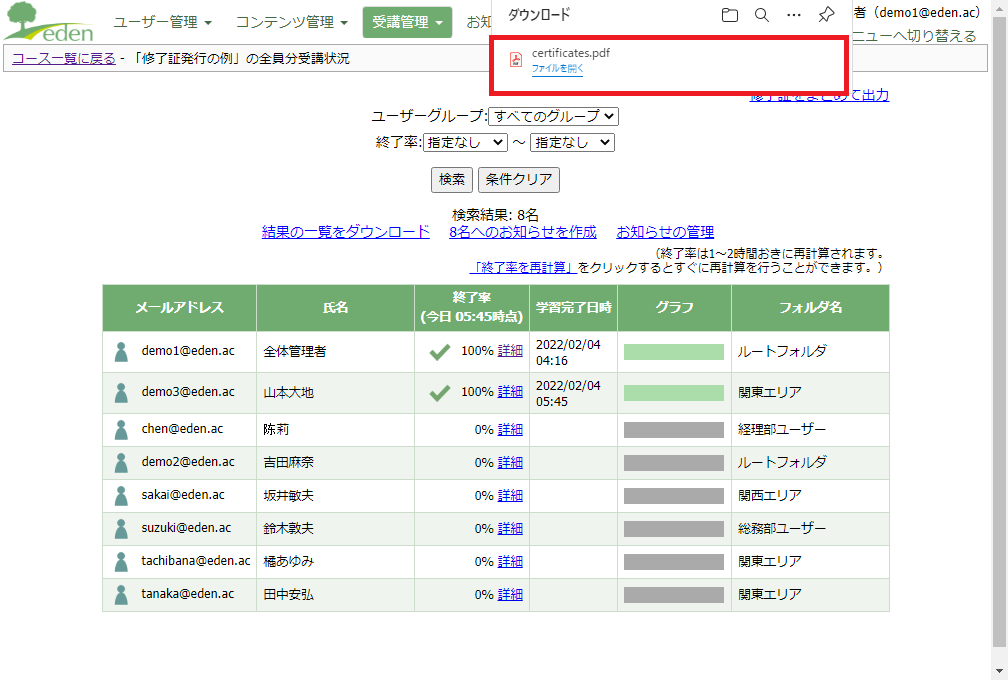Click user icon for tanaka@eden.ac
Viewport: 1008px width, 680px height.
pos(121,595)
